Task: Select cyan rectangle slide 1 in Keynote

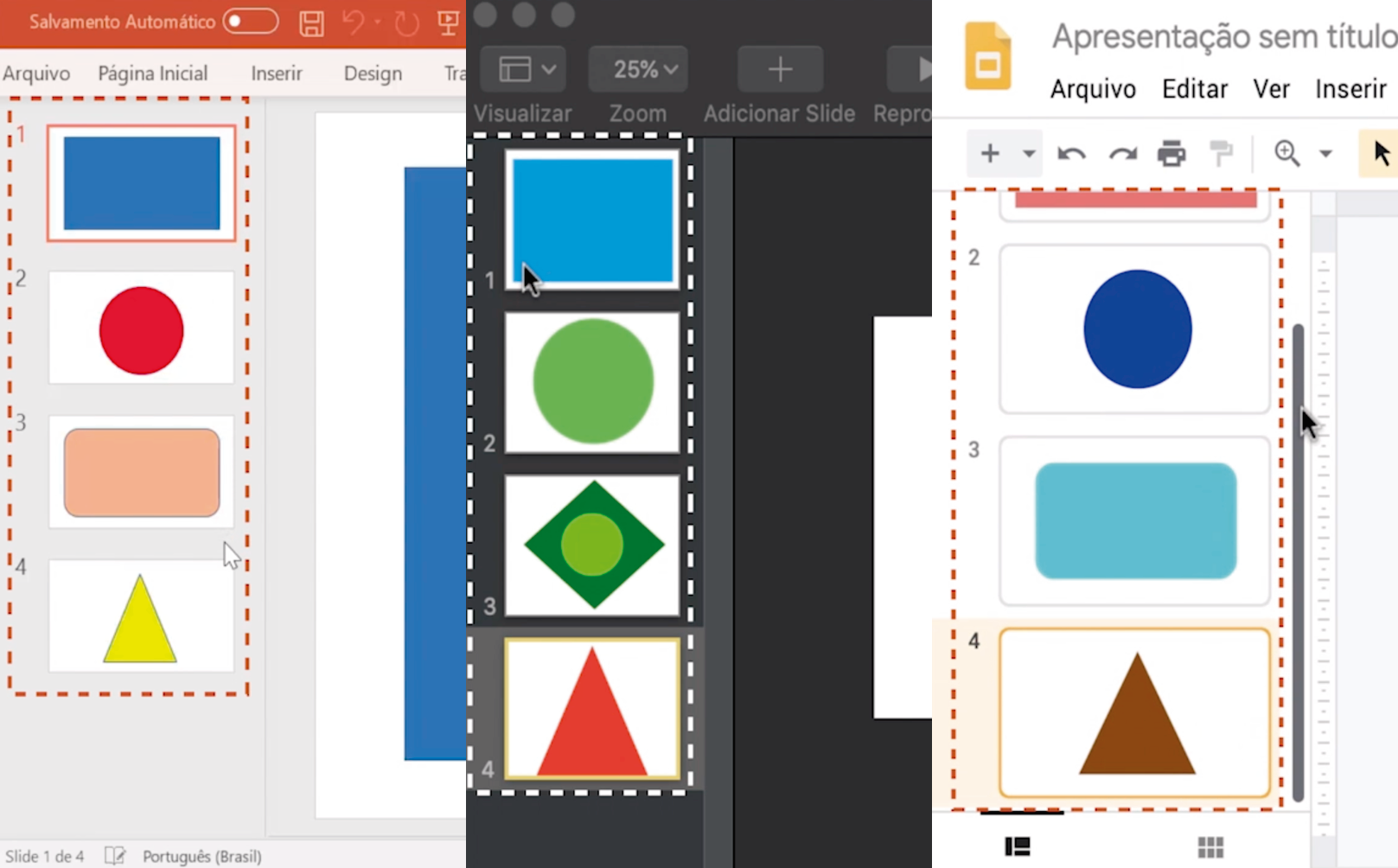Action: point(592,220)
